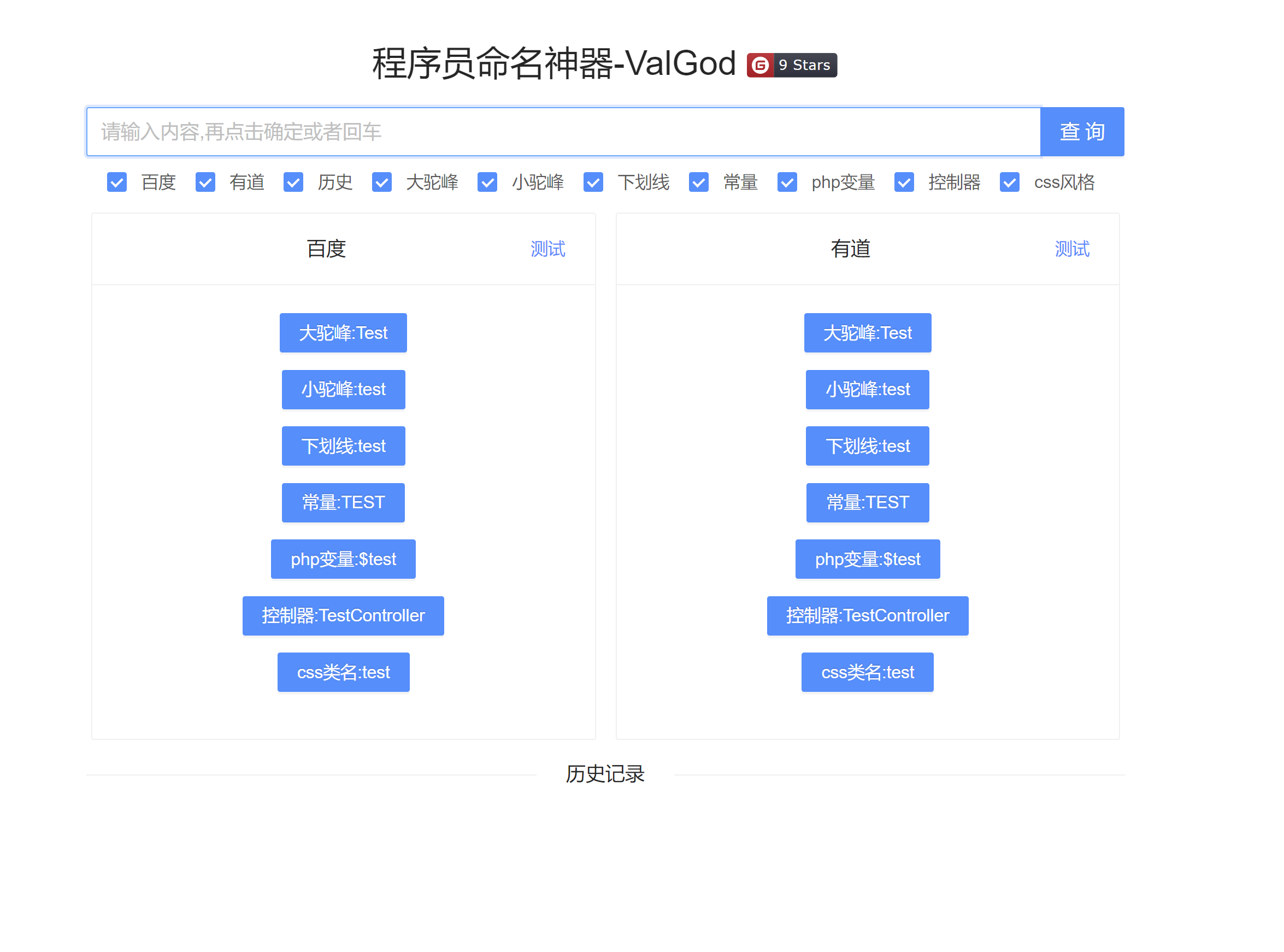The image size is (1284, 952).
Task: Disable the php变量 checkbox
Action: [787, 182]
